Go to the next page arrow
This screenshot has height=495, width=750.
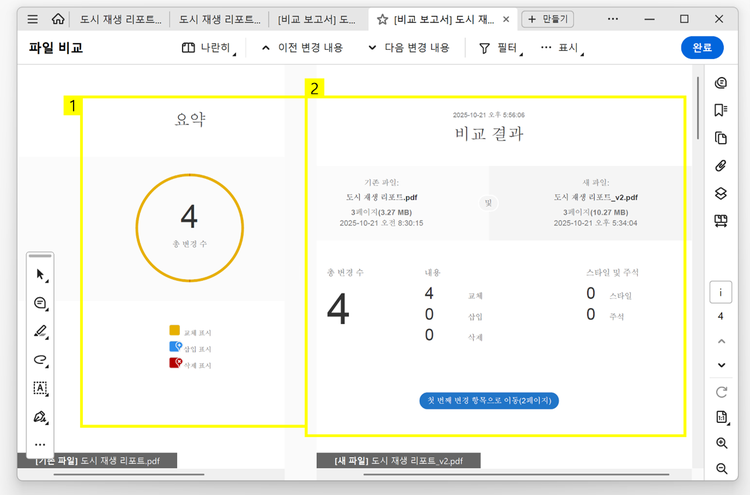tap(721, 365)
